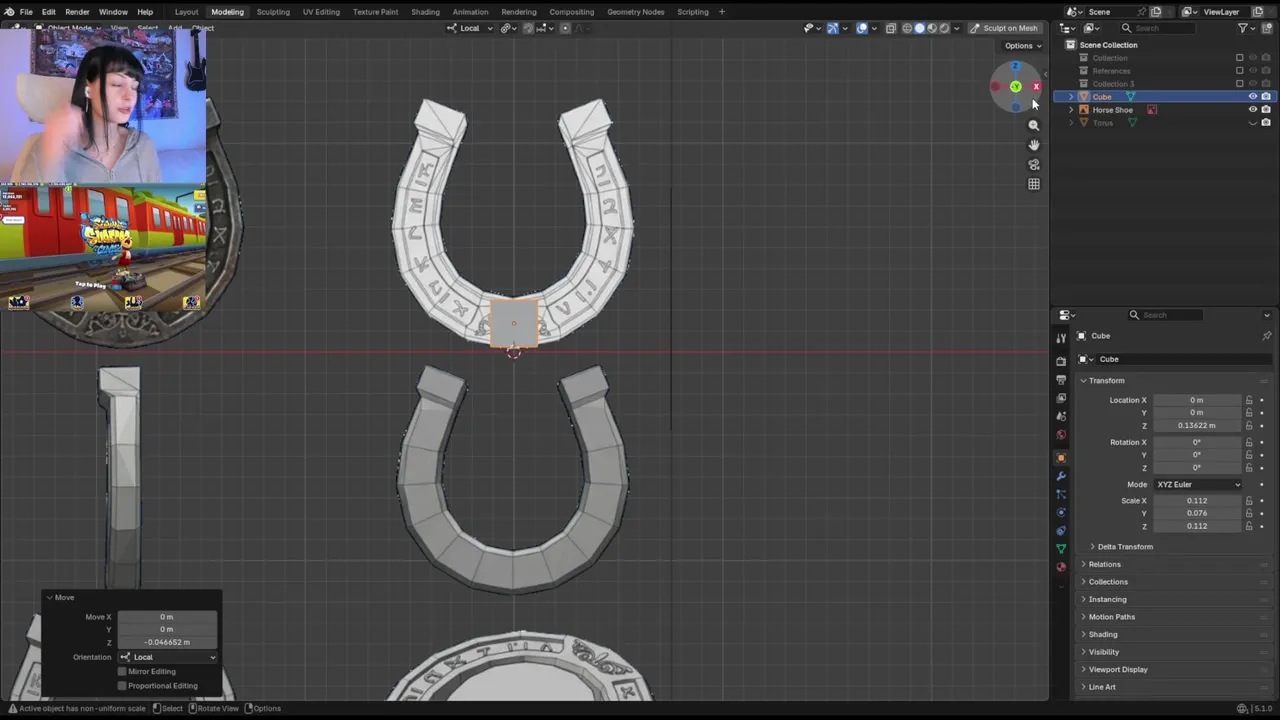This screenshot has height=720, width=1280.
Task: Click the ViewLayer name field
Action: [1226, 12]
